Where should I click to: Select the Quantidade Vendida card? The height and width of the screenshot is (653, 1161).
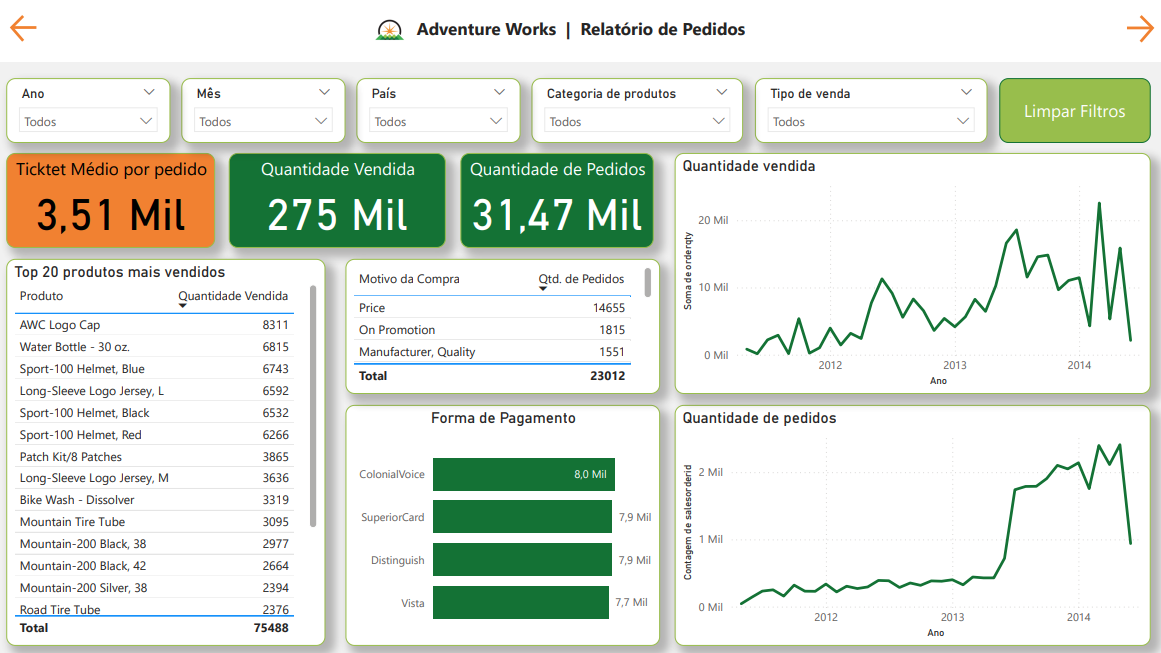[x=338, y=201]
